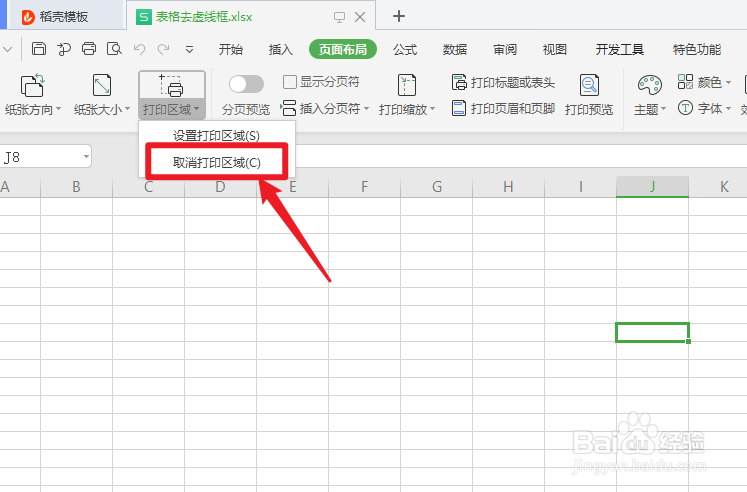Expand the 纸张方向 dropdown arrow
Viewport: 747px width, 492px height.
pyautogui.click(x=59, y=109)
